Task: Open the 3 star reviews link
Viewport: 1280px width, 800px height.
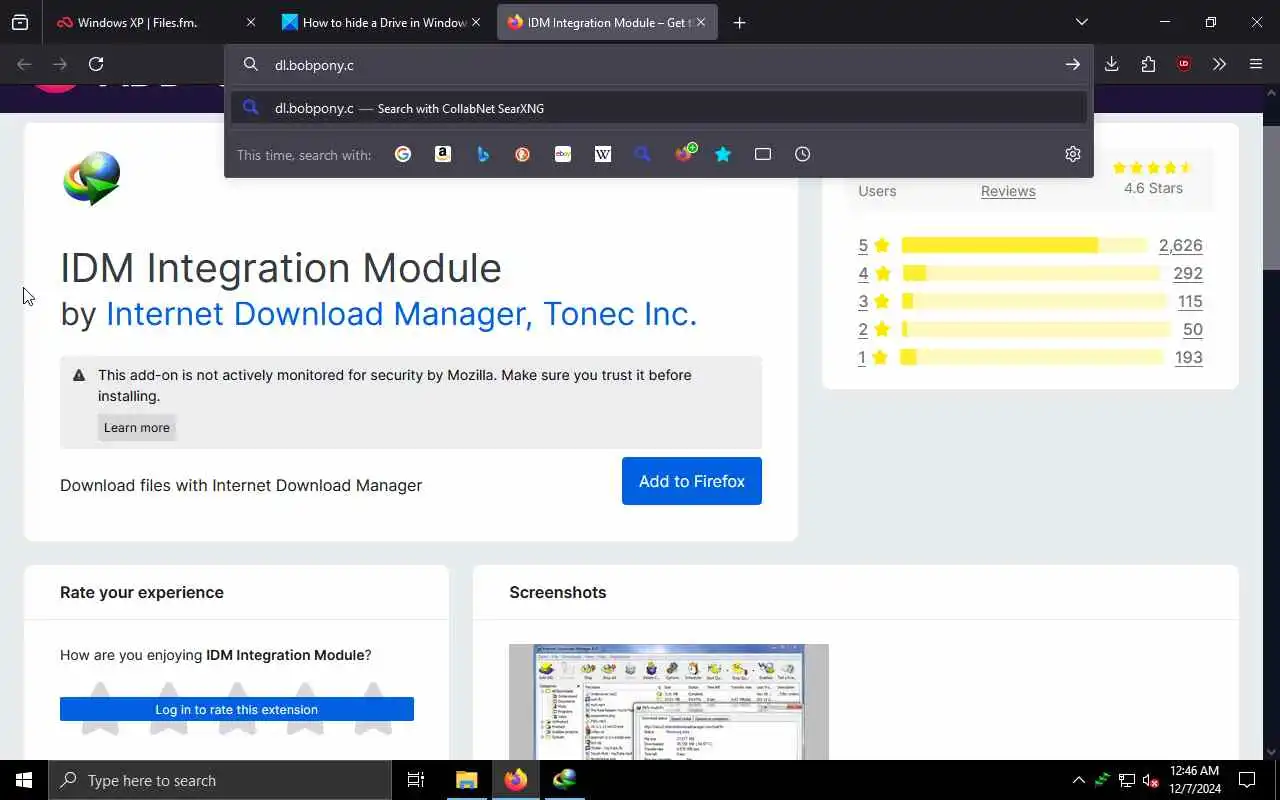Action: click(873, 301)
